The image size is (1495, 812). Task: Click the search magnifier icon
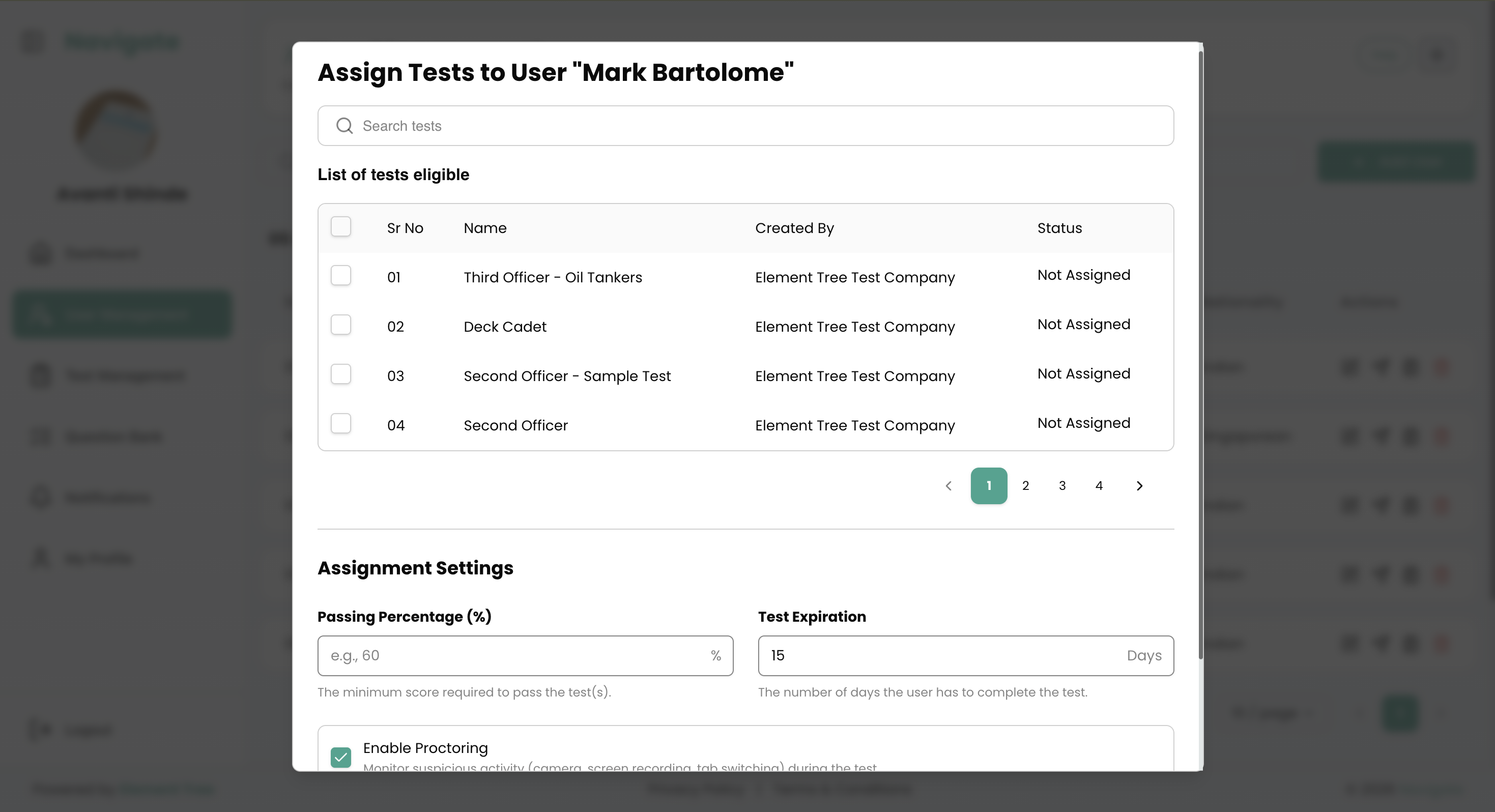point(344,125)
